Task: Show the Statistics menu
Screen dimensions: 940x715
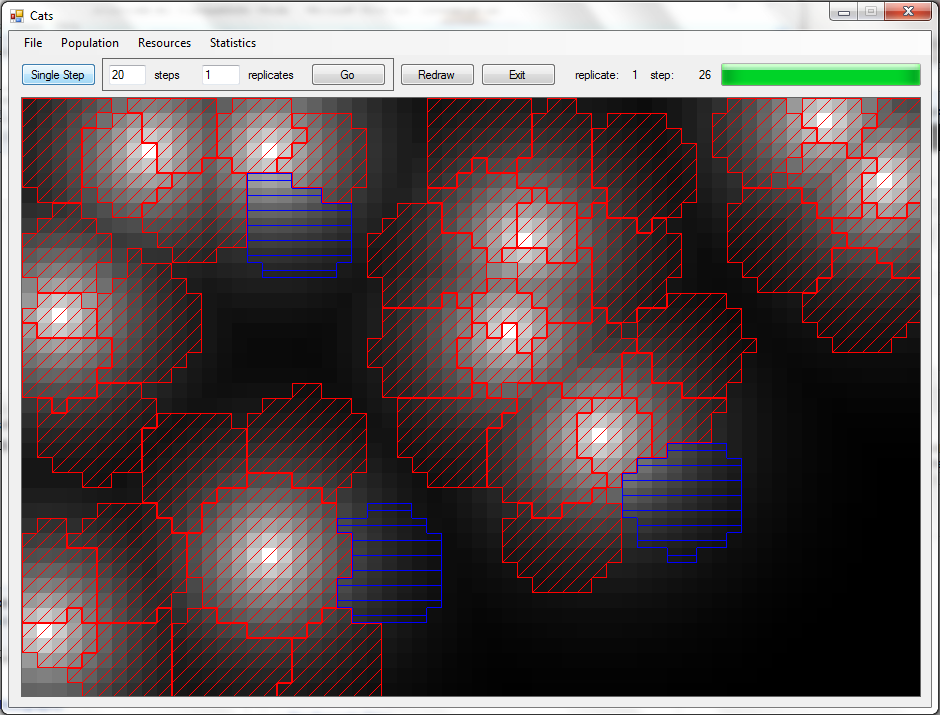Action: tap(232, 43)
